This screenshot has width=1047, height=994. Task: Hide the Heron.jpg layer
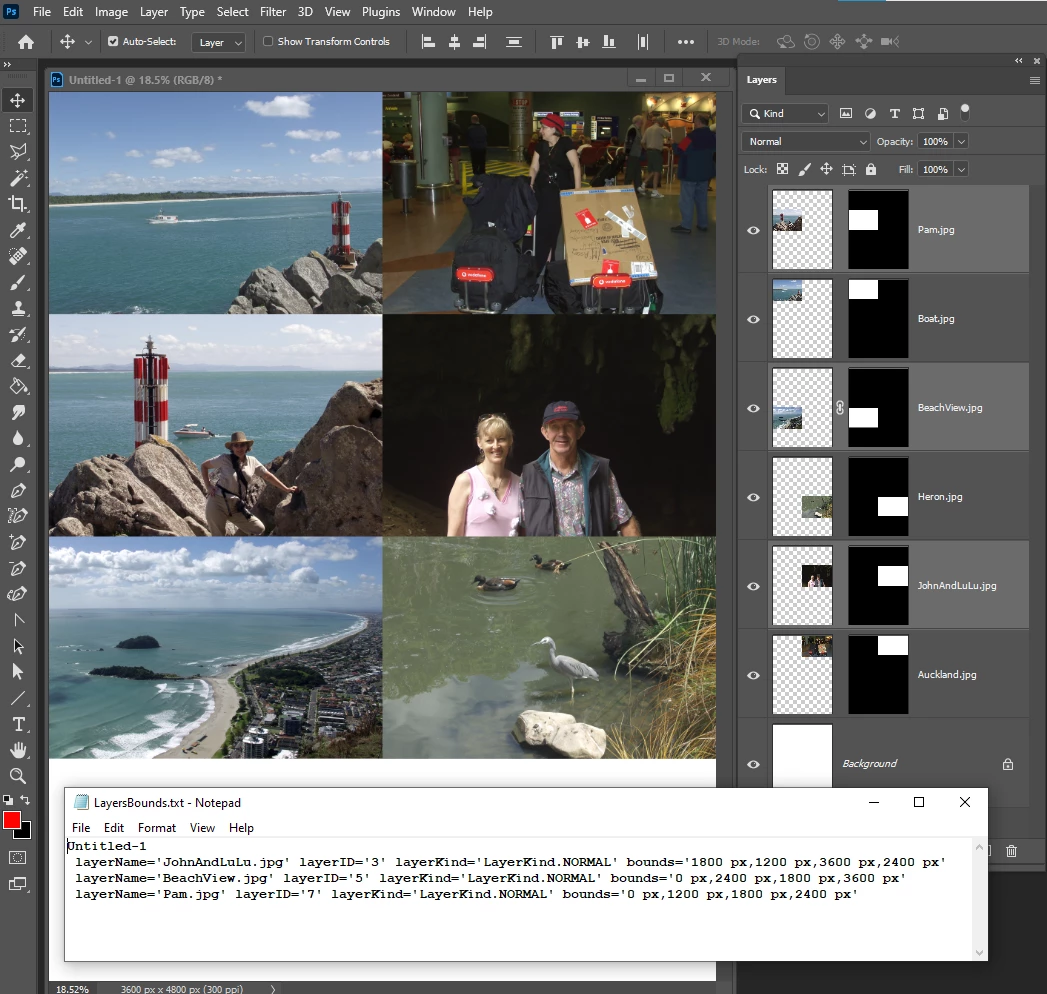coord(753,497)
